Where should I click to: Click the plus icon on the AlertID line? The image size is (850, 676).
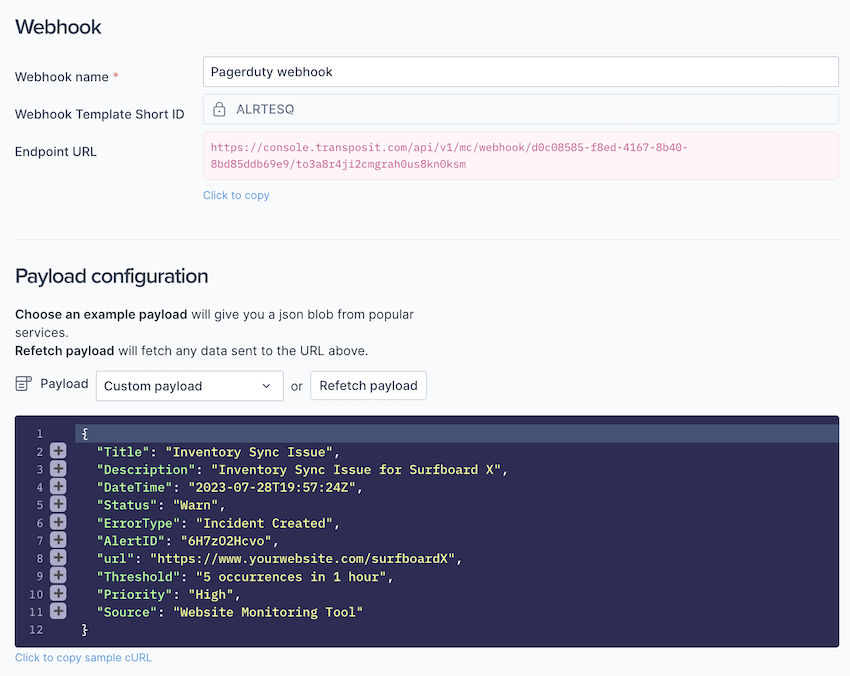pyautogui.click(x=58, y=541)
